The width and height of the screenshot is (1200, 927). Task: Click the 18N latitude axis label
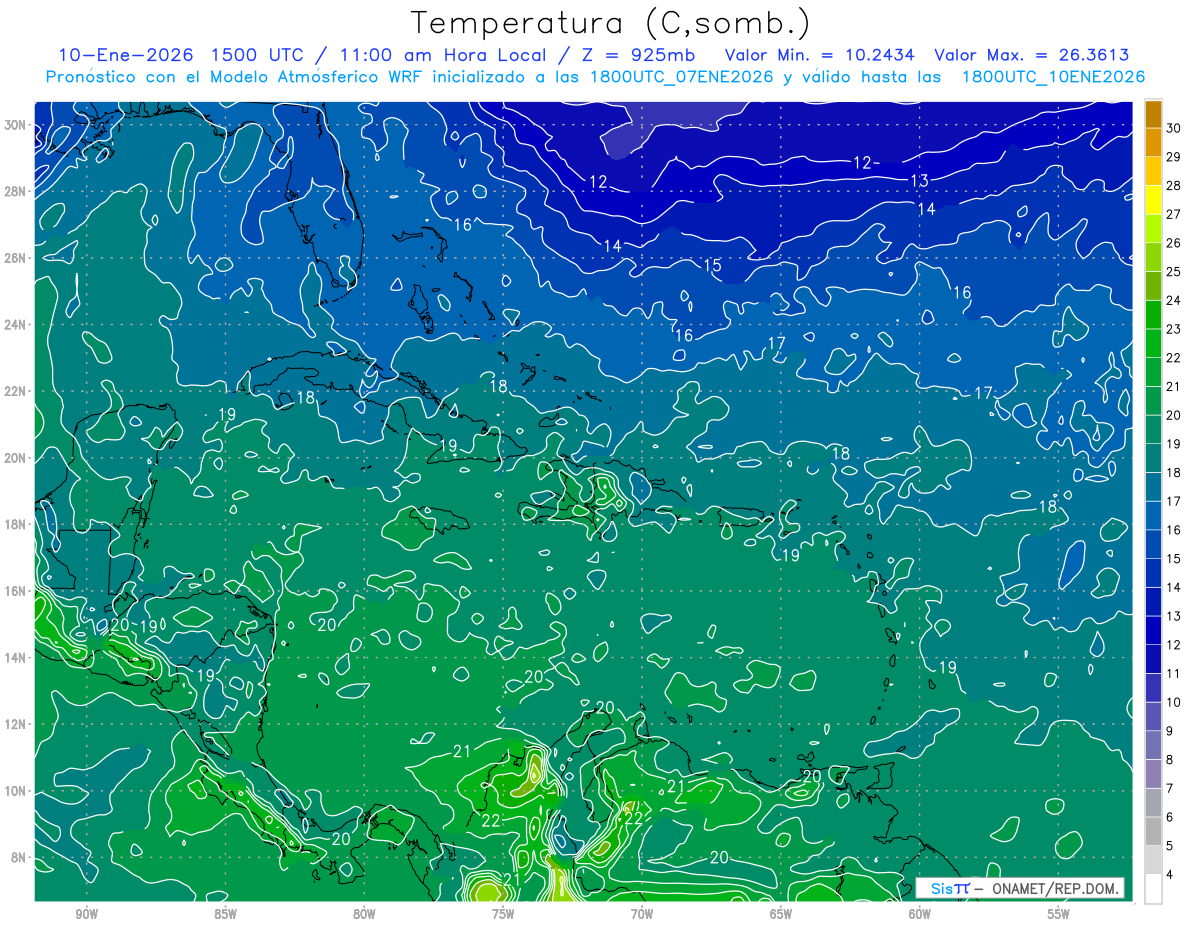click(15, 524)
